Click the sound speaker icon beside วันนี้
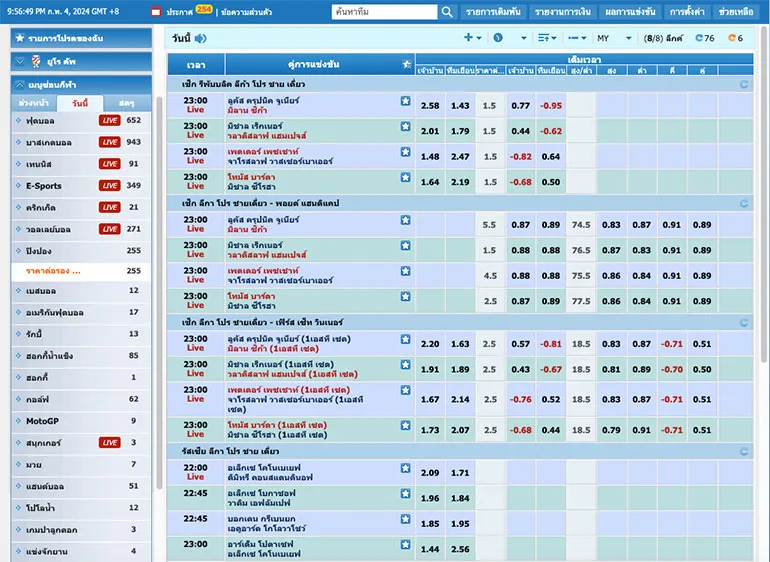770x562 pixels. click(200, 38)
